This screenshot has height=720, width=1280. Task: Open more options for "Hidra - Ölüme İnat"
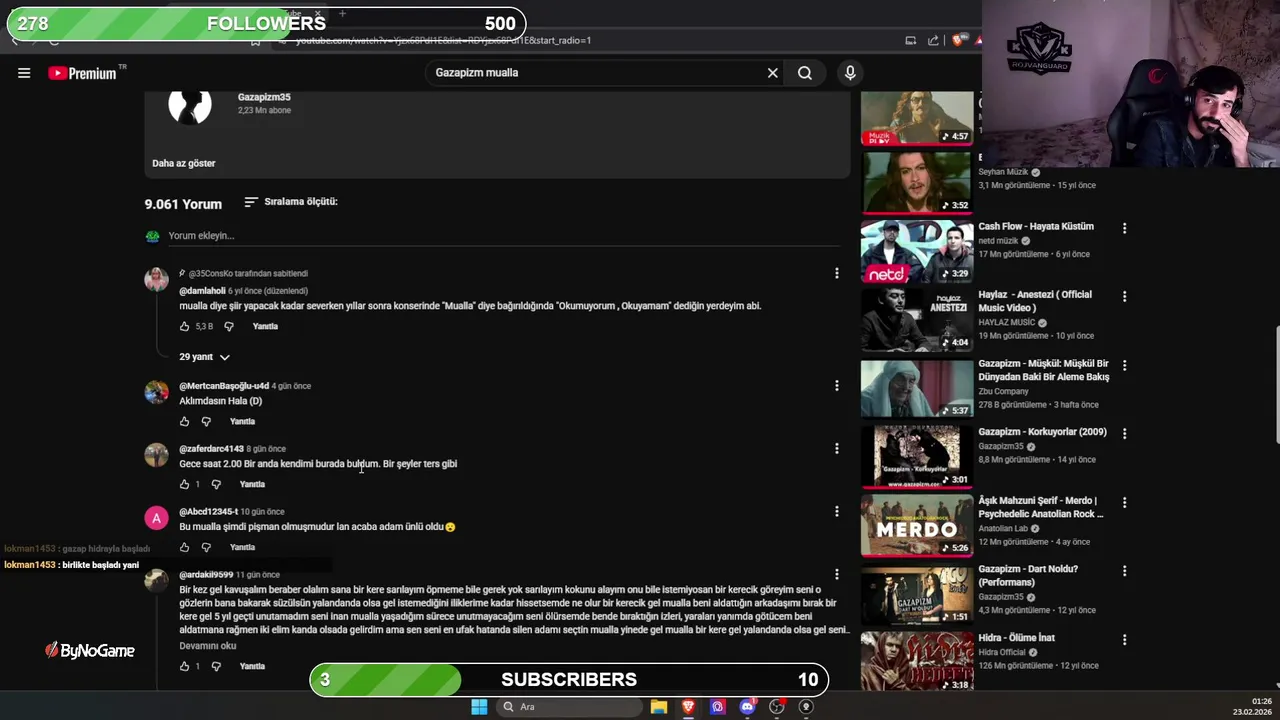coord(1124,639)
